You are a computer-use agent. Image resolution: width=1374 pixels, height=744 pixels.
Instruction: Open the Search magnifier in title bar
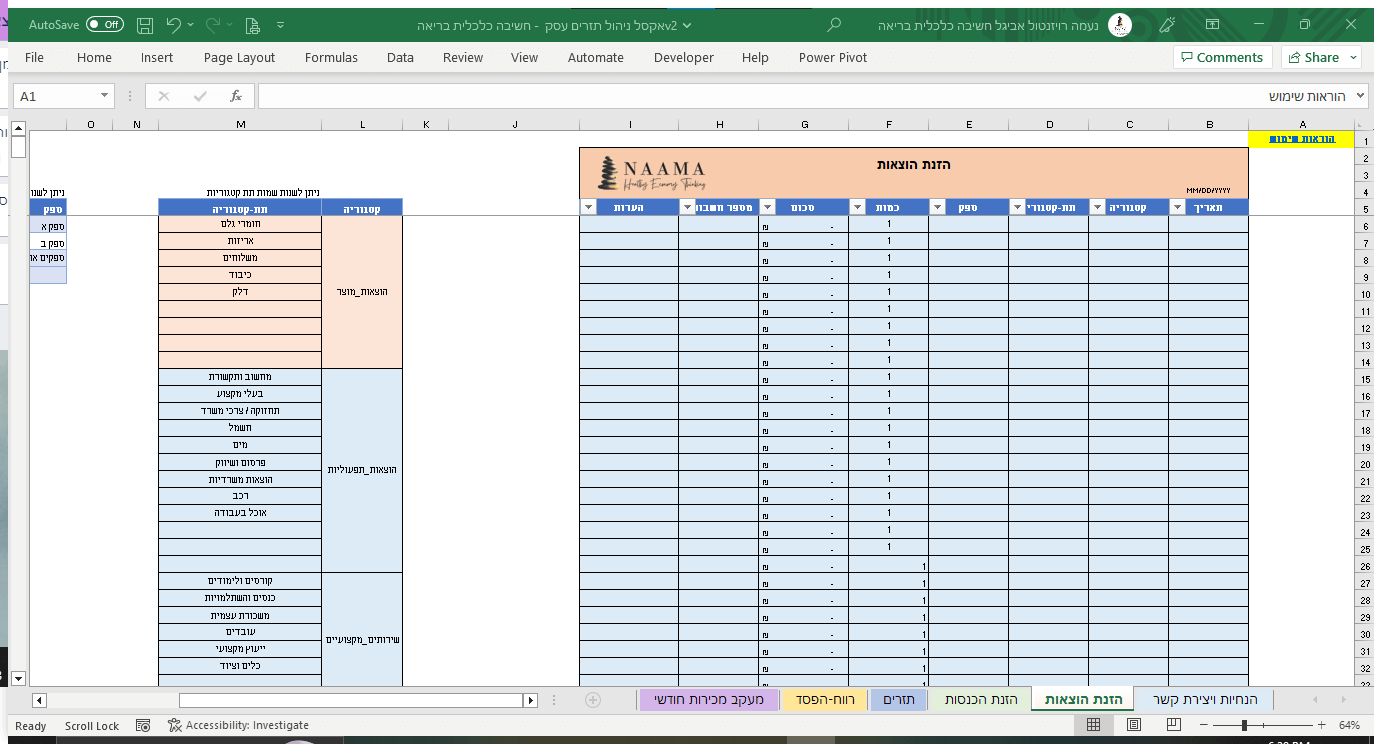pos(835,24)
